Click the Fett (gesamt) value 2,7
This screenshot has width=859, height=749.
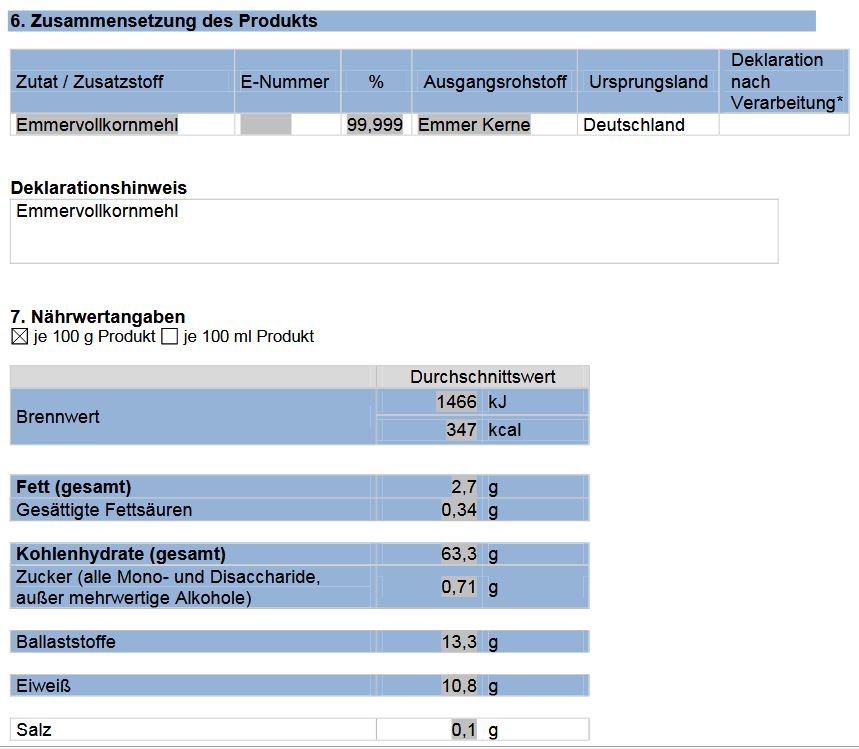pyautogui.click(x=460, y=486)
